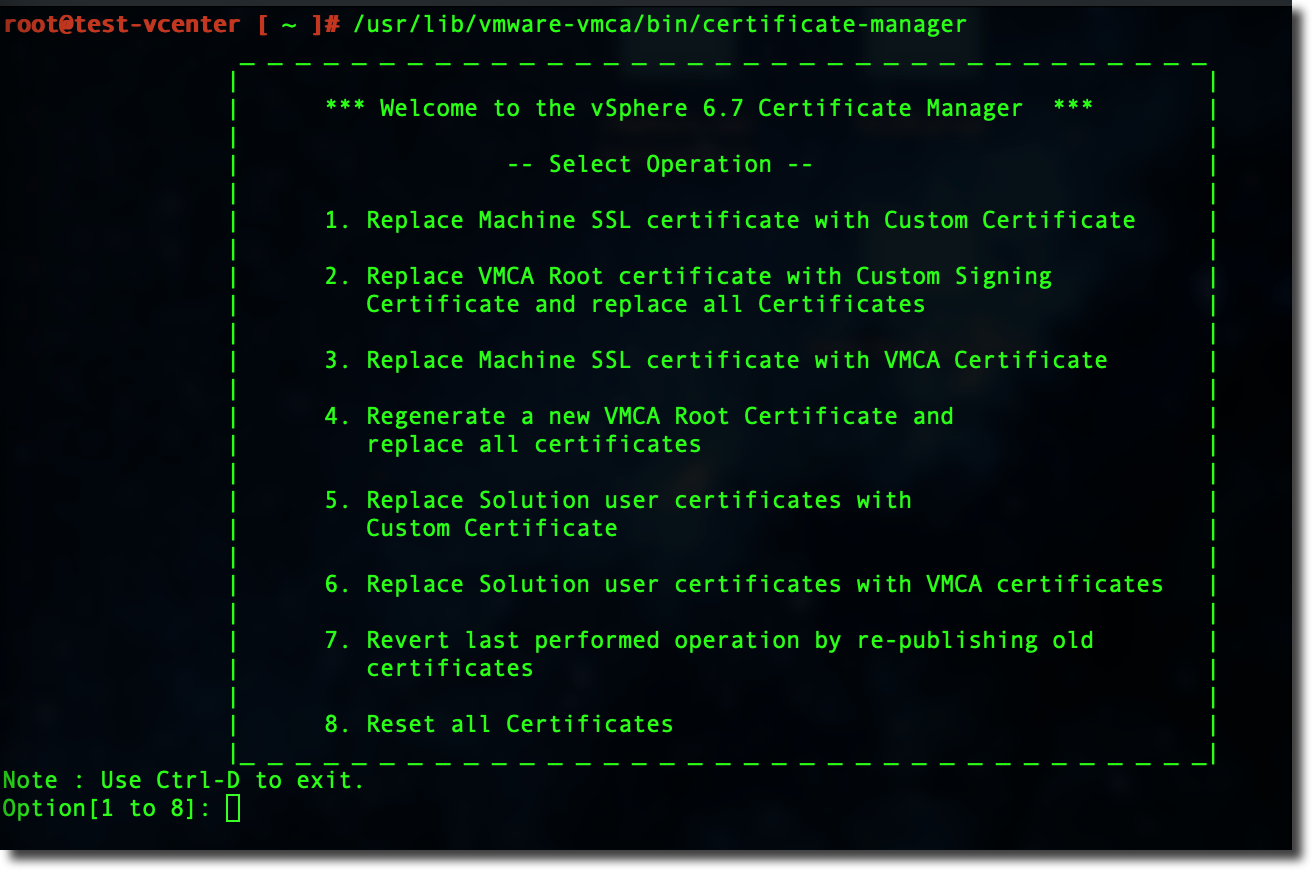Click option 3 'Replace Machine SSL certificate with VMCA Certificate'
The image size is (1312, 870).
coord(716,360)
